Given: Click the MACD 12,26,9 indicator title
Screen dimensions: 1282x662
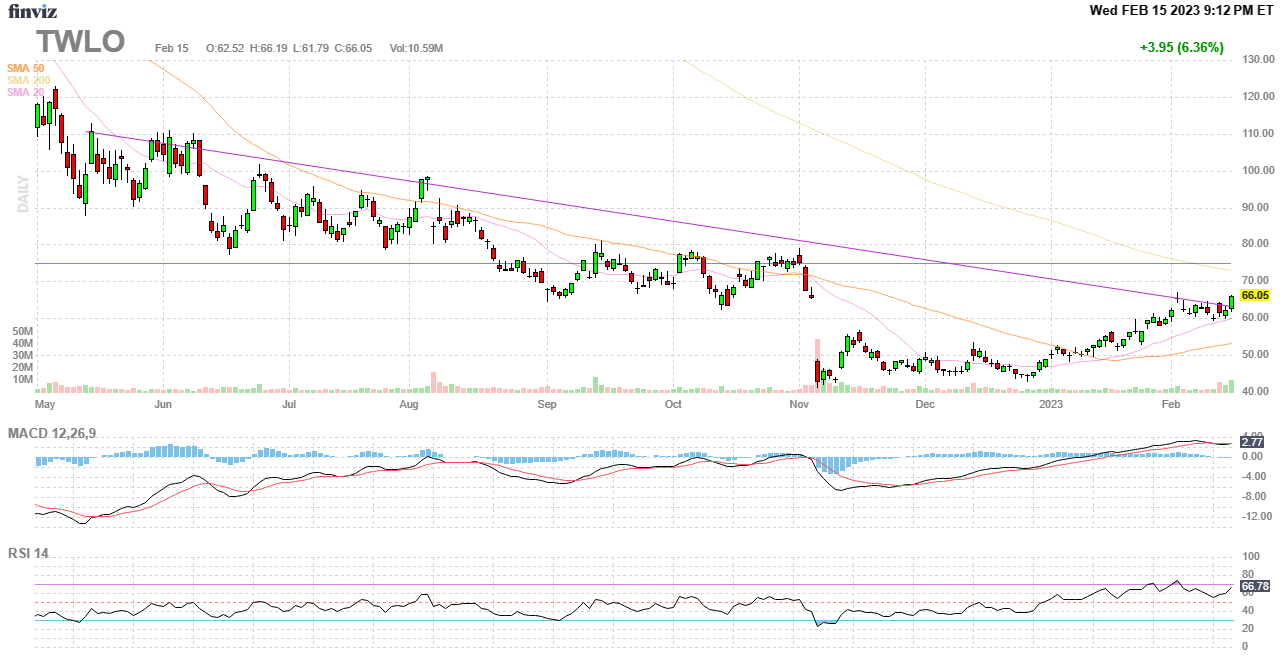Looking at the screenshot, I should 53,433.
